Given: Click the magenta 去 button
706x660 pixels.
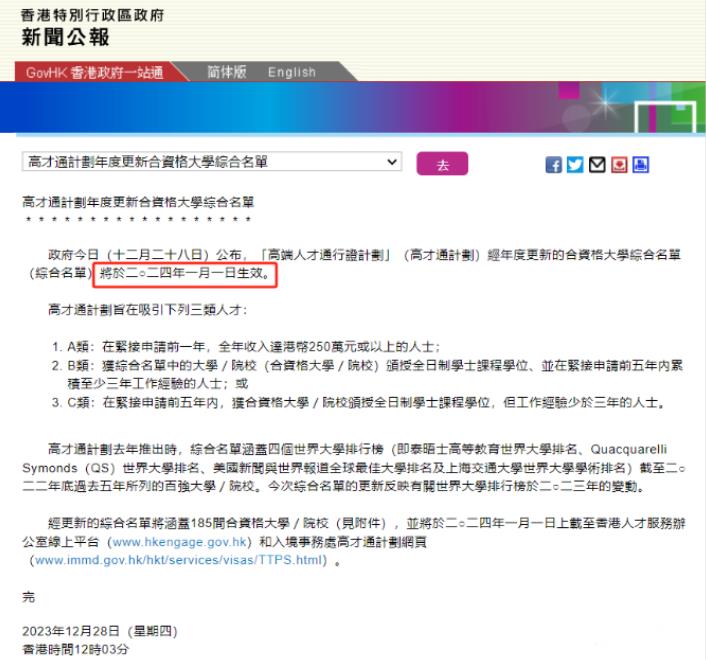Looking at the screenshot, I should tap(442, 164).
